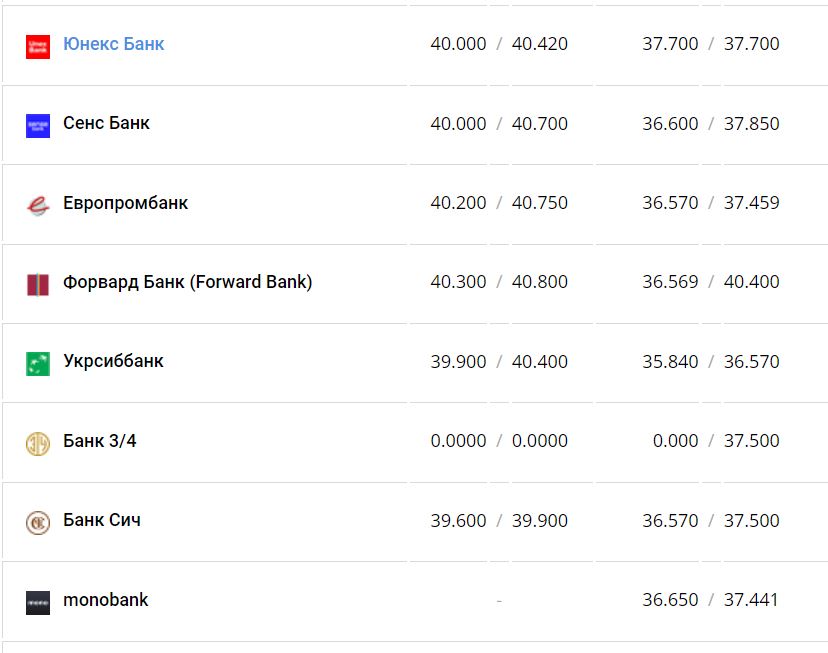Click the Укрсиббанк green logo icon
Viewport: 828px width, 653px height.
tap(38, 363)
